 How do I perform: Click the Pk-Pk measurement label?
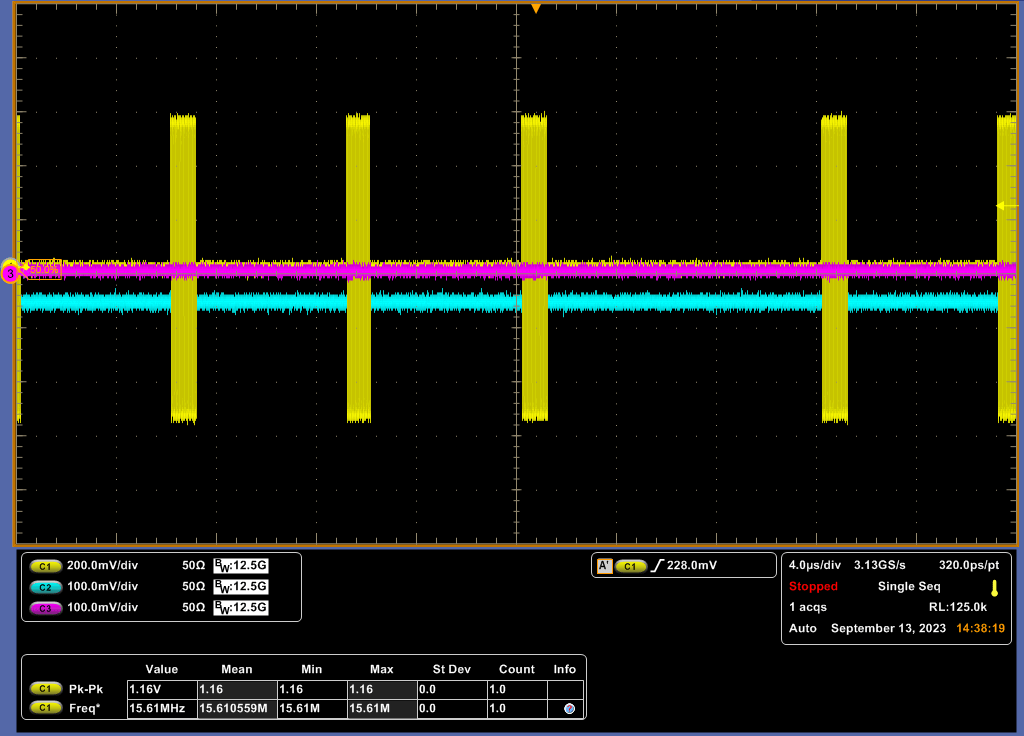click(x=86, y=689)
